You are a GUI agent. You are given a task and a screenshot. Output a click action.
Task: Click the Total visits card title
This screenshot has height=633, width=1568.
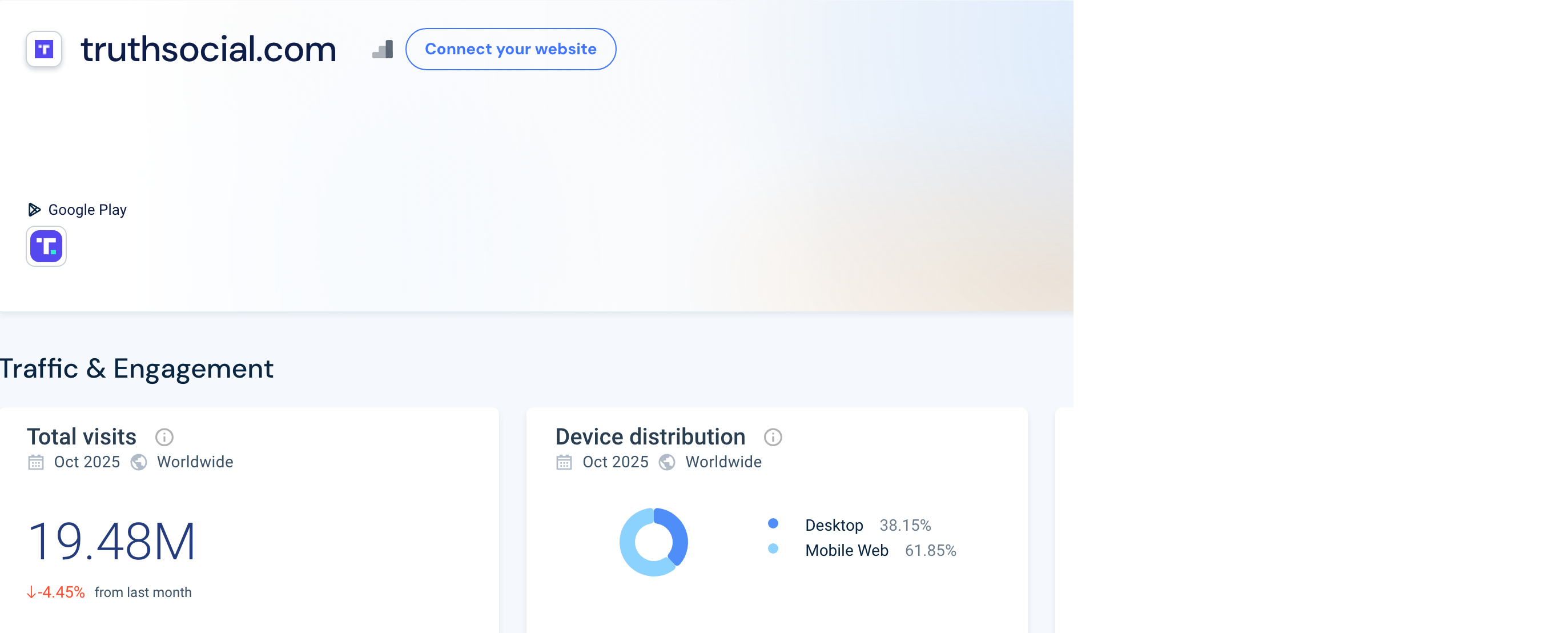click(x=82, y=437)
